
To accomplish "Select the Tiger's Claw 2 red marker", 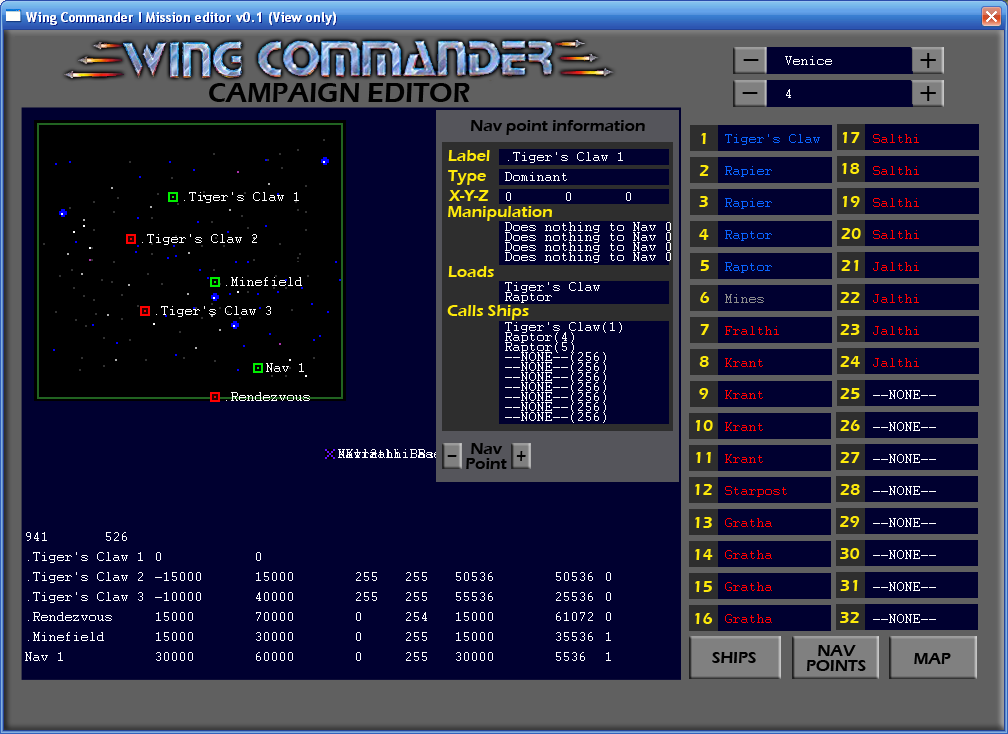I will click(131, 239).
